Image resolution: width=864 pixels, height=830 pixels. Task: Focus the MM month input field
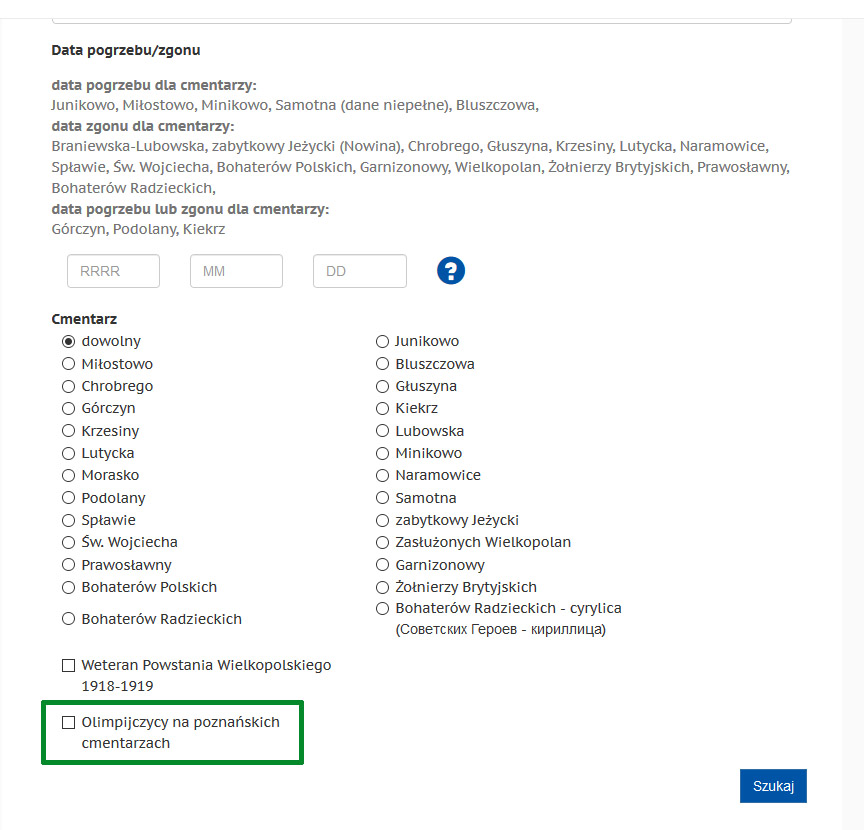[236, 271]
